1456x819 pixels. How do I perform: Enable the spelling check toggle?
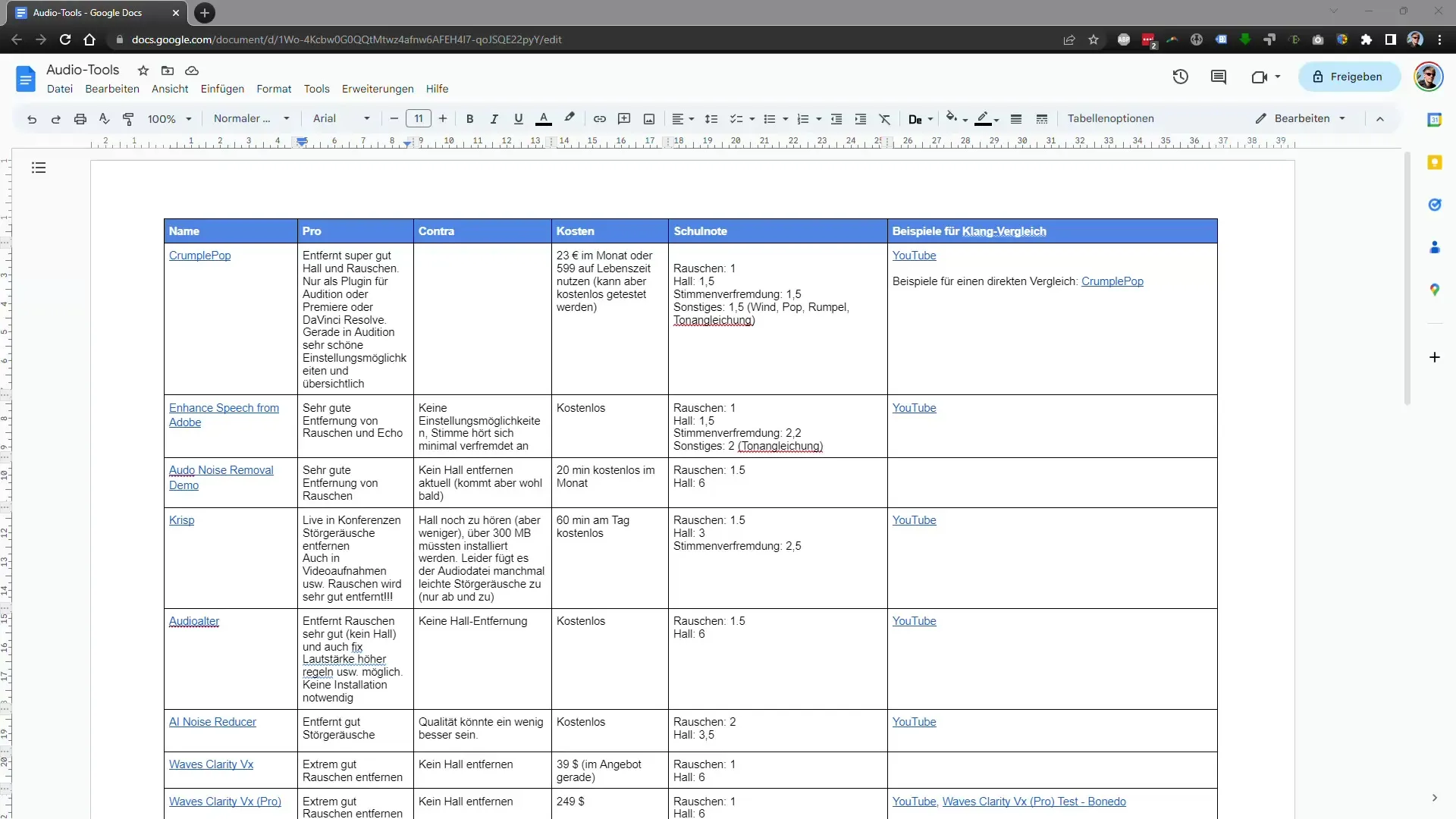(x=104, y=118)
